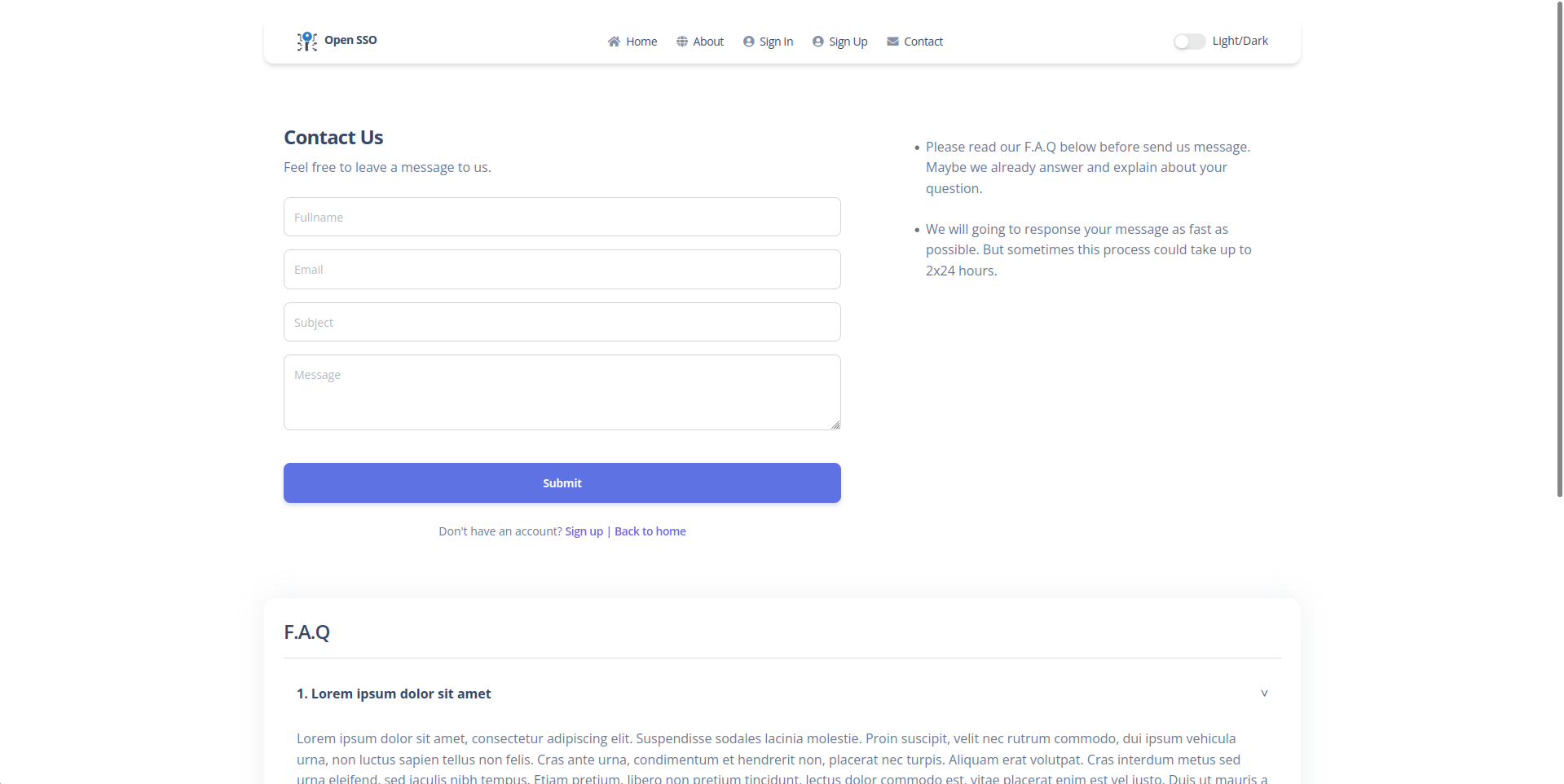Go to the Contact menu item

tap(923, 42)
